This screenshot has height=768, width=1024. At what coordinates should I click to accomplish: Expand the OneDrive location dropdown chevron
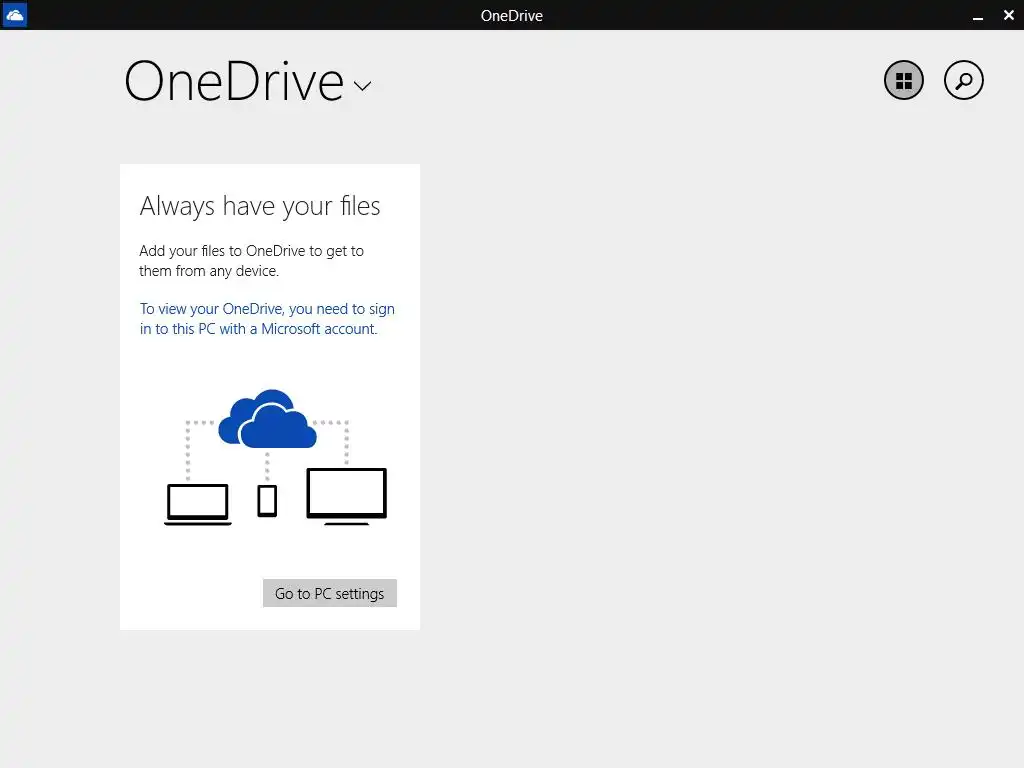point(362,86)
